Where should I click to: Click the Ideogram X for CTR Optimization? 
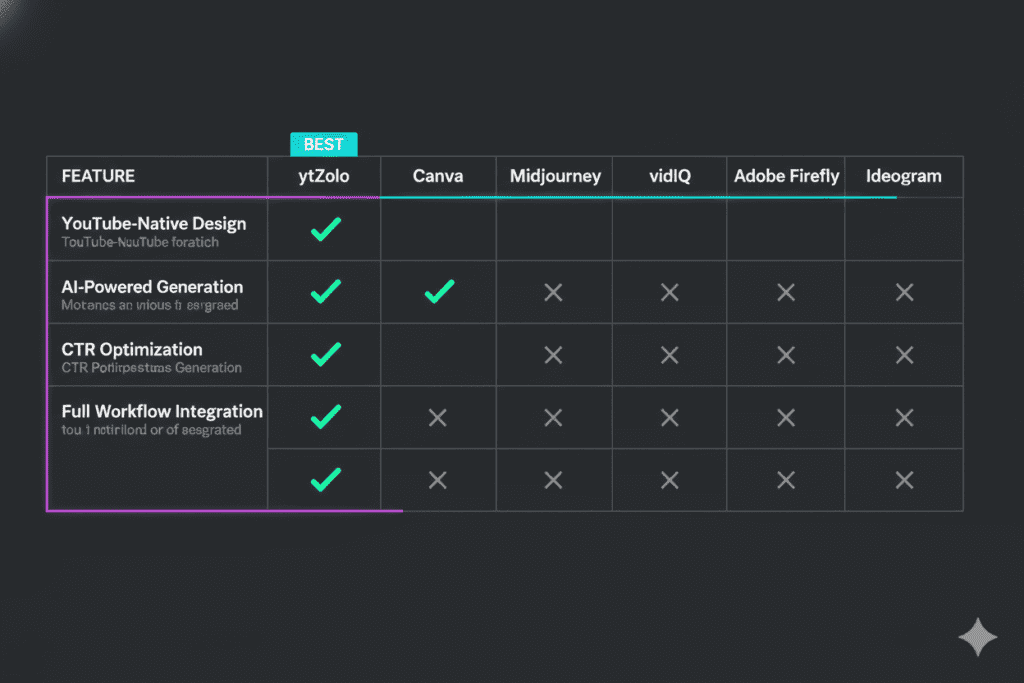click(904, 355)
